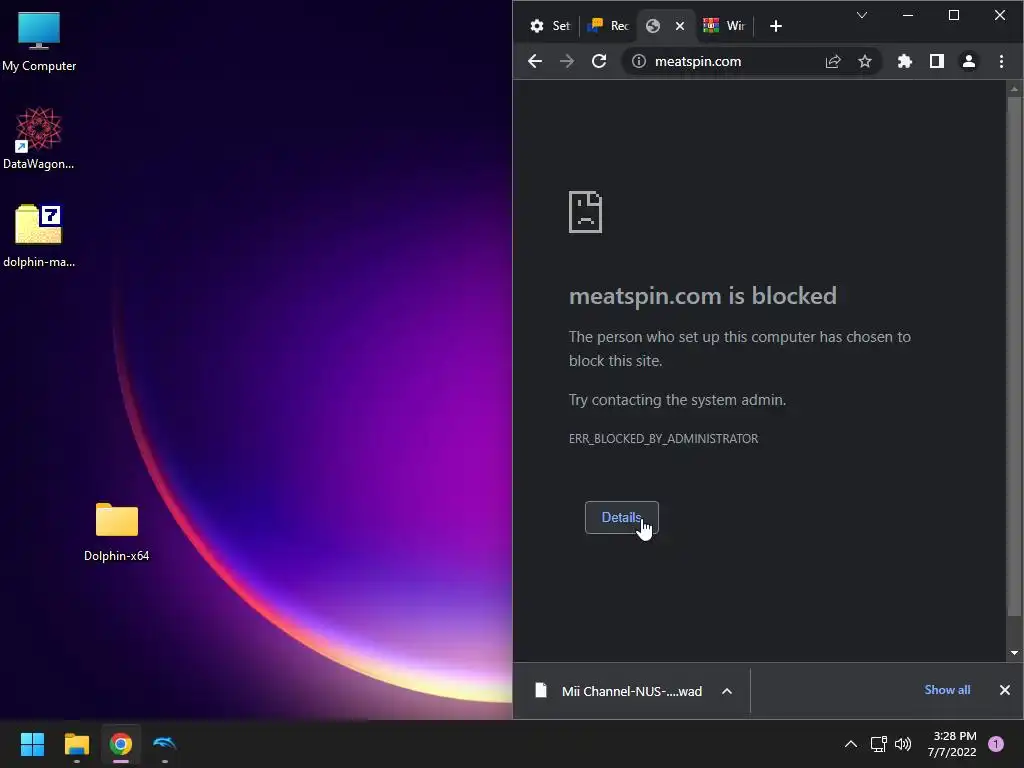
Task: Click the scroll down arrow
Action: (1014, 652)
